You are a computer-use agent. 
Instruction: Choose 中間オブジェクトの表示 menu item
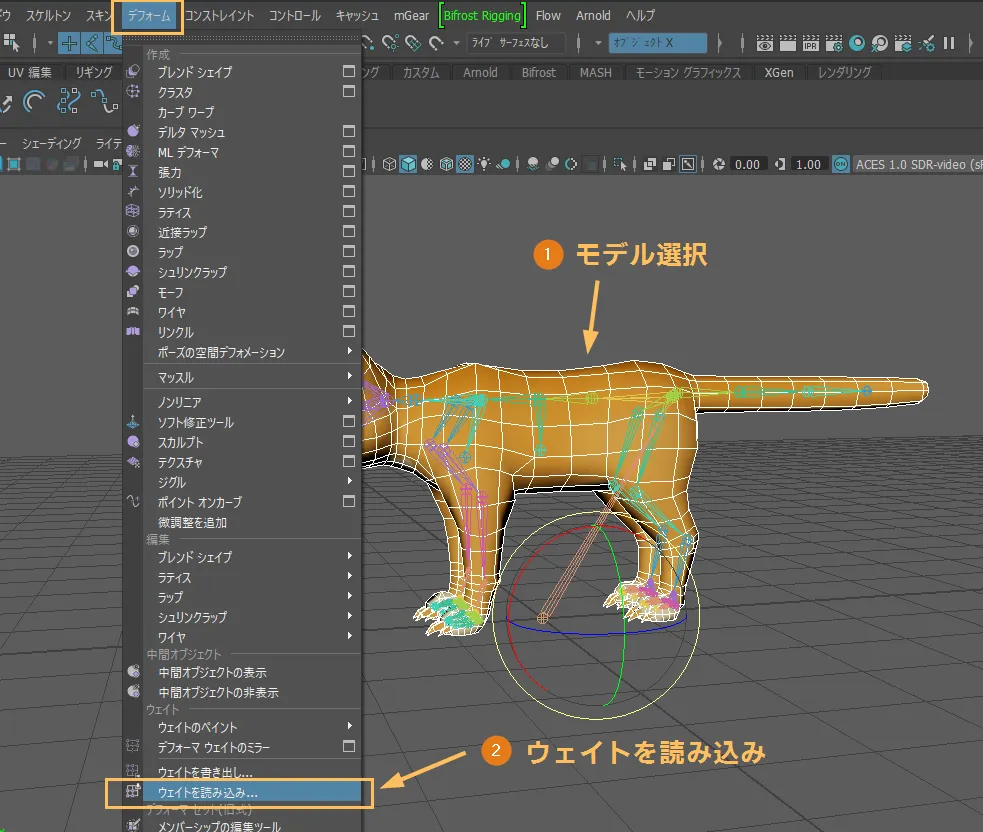pyautogui.click(x=251, y=672)
